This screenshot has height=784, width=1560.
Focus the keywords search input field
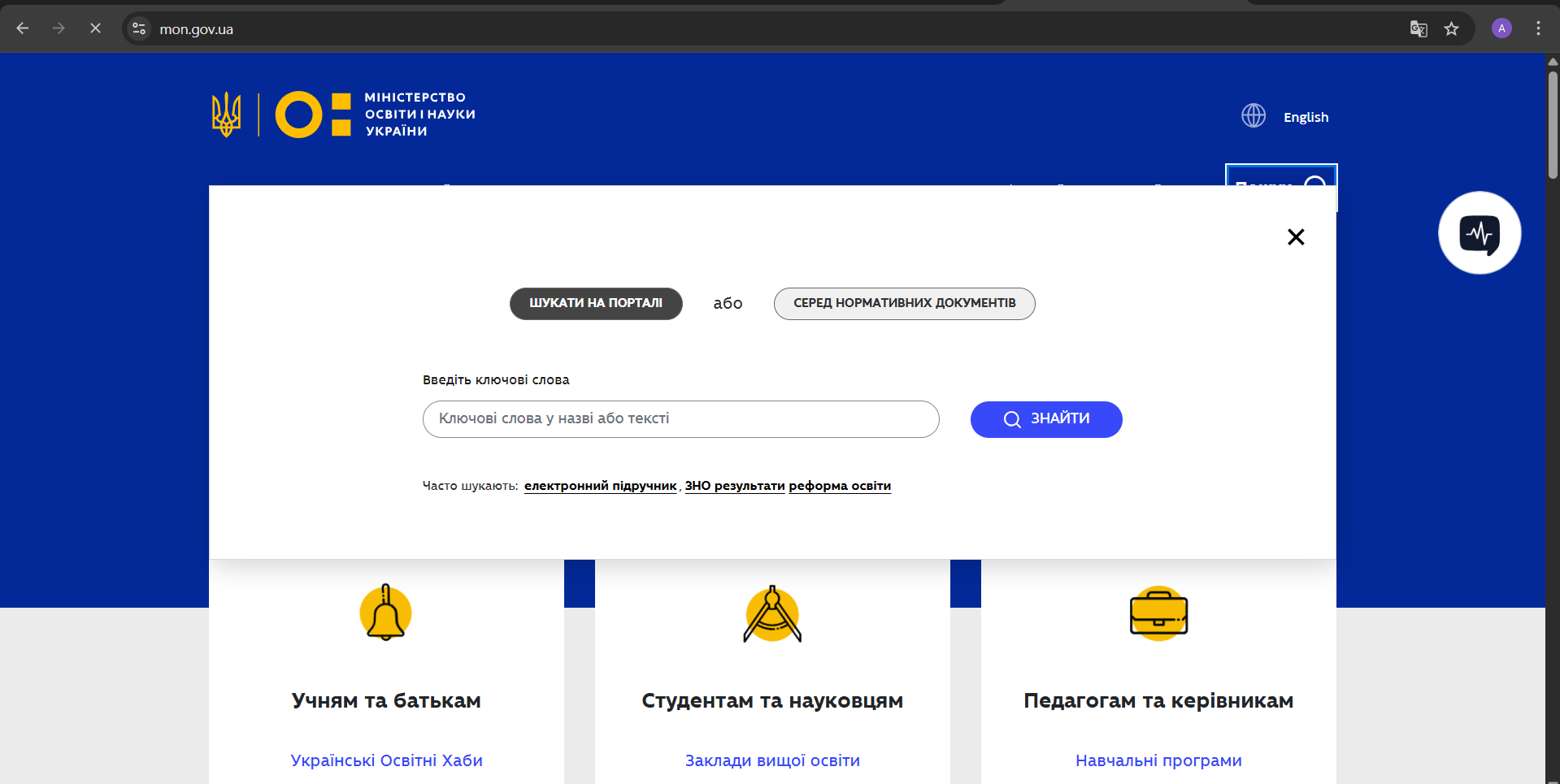pos(680,419)
